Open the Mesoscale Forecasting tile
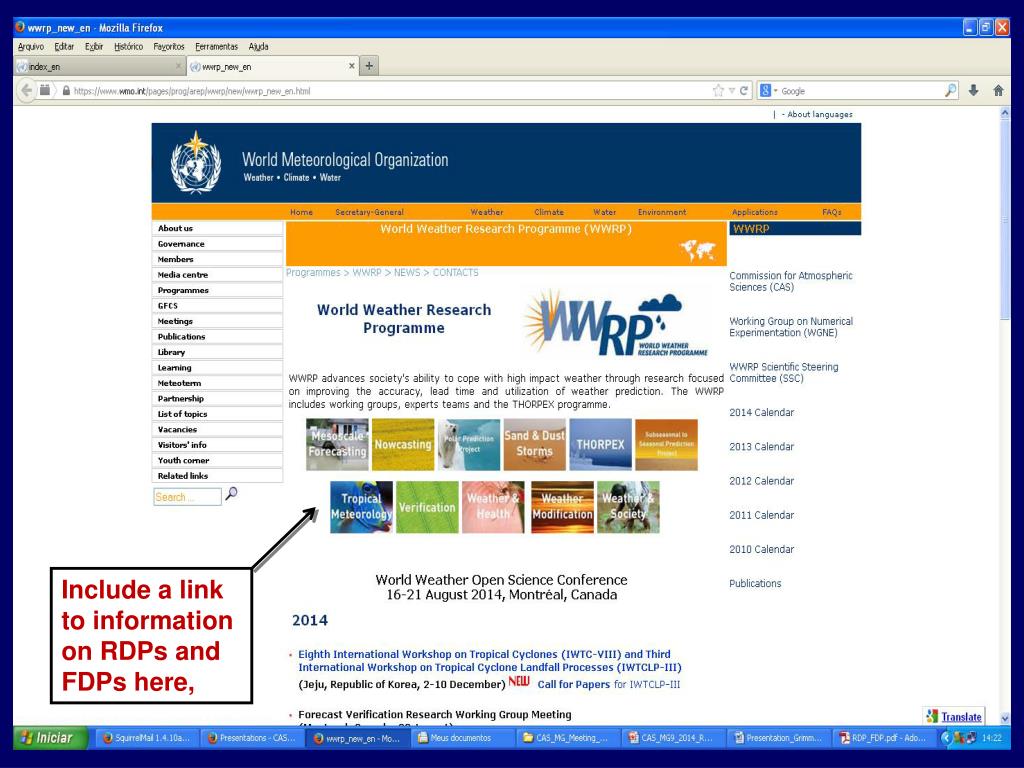Image resolution: width=1024 pixels, height=768 pixels. tap(338, 444)
